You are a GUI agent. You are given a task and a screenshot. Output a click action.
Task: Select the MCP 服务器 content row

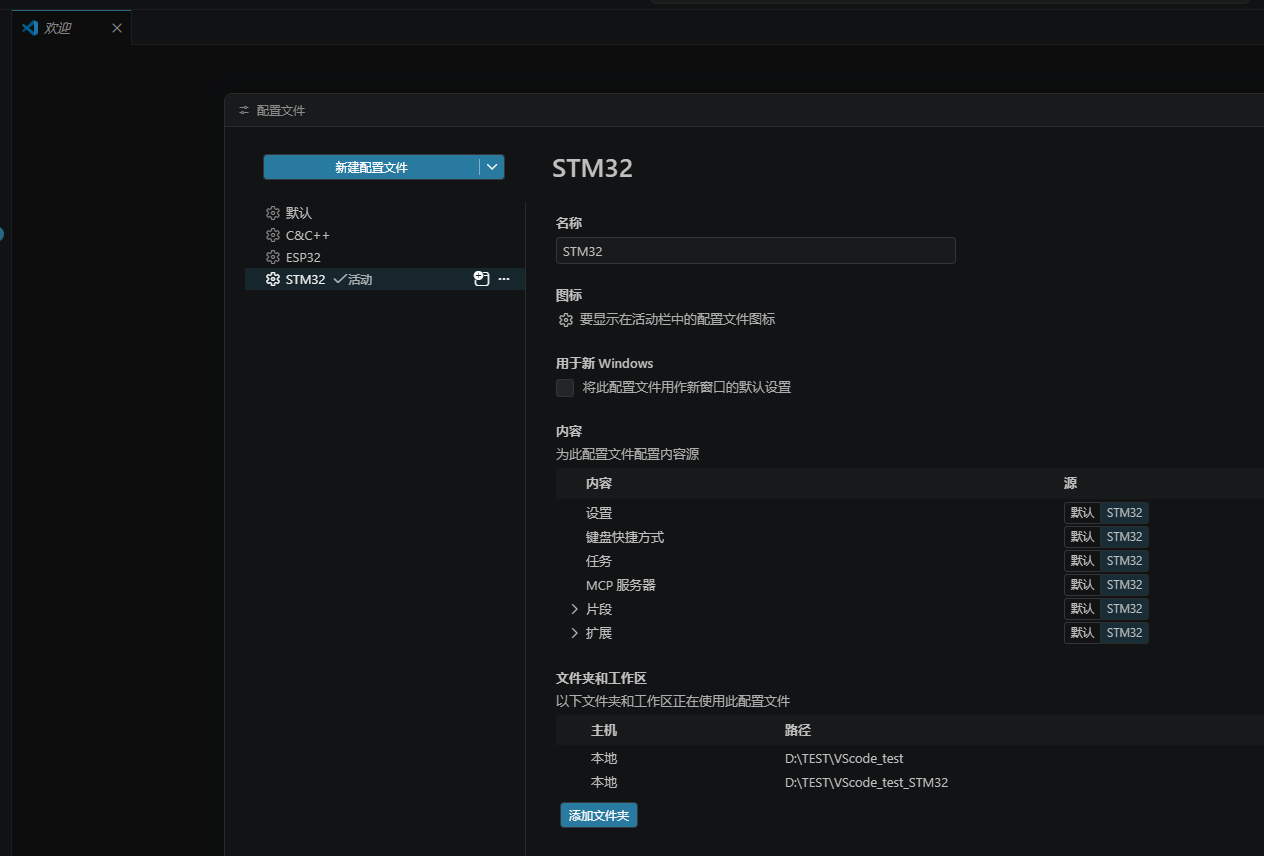pos(910,585)
